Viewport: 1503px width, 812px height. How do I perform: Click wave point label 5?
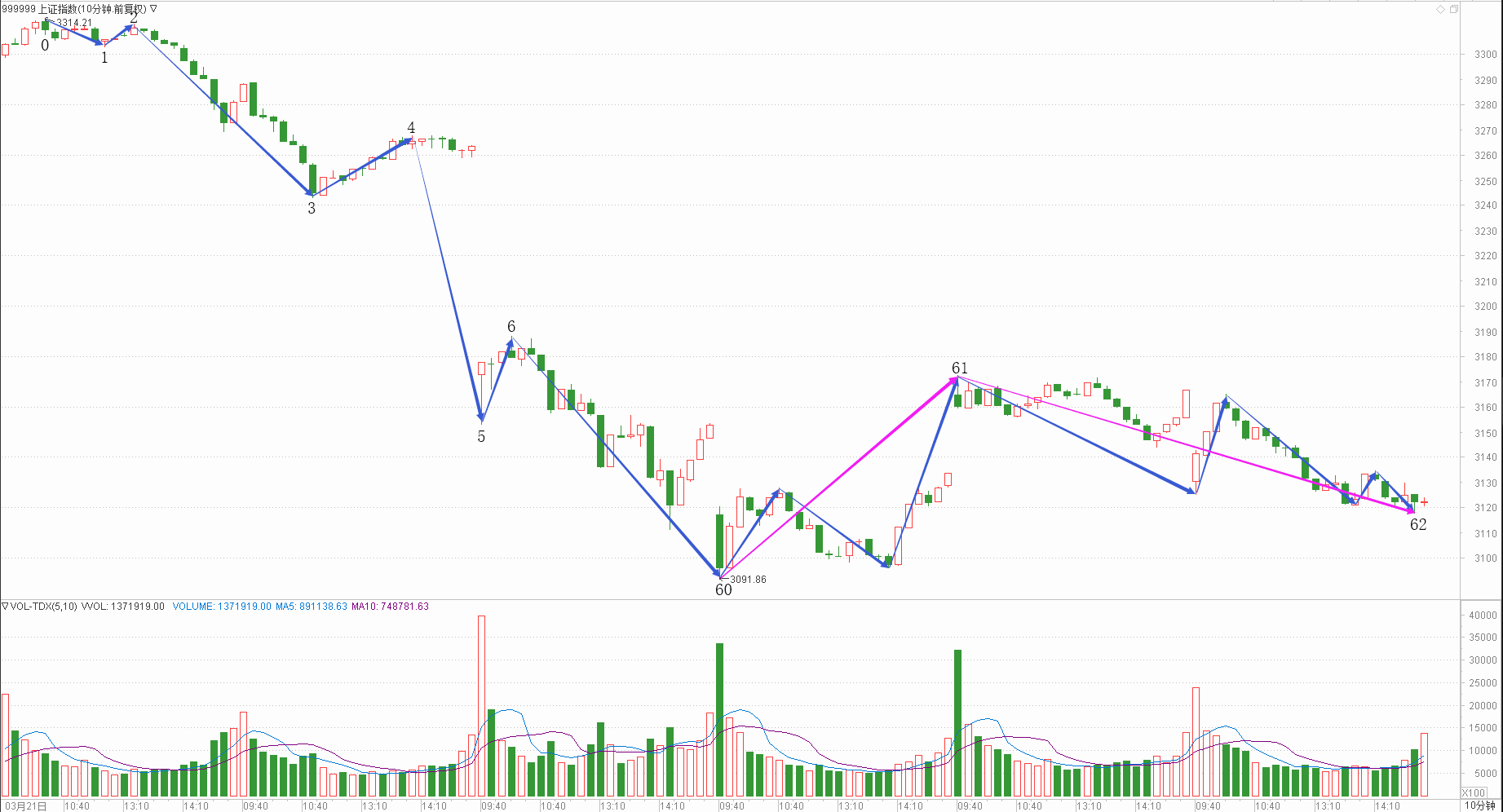point(481,437)
